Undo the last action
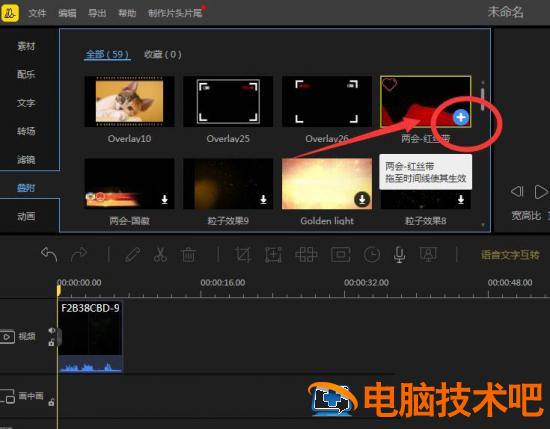The image size is (550, 429). 49,254
